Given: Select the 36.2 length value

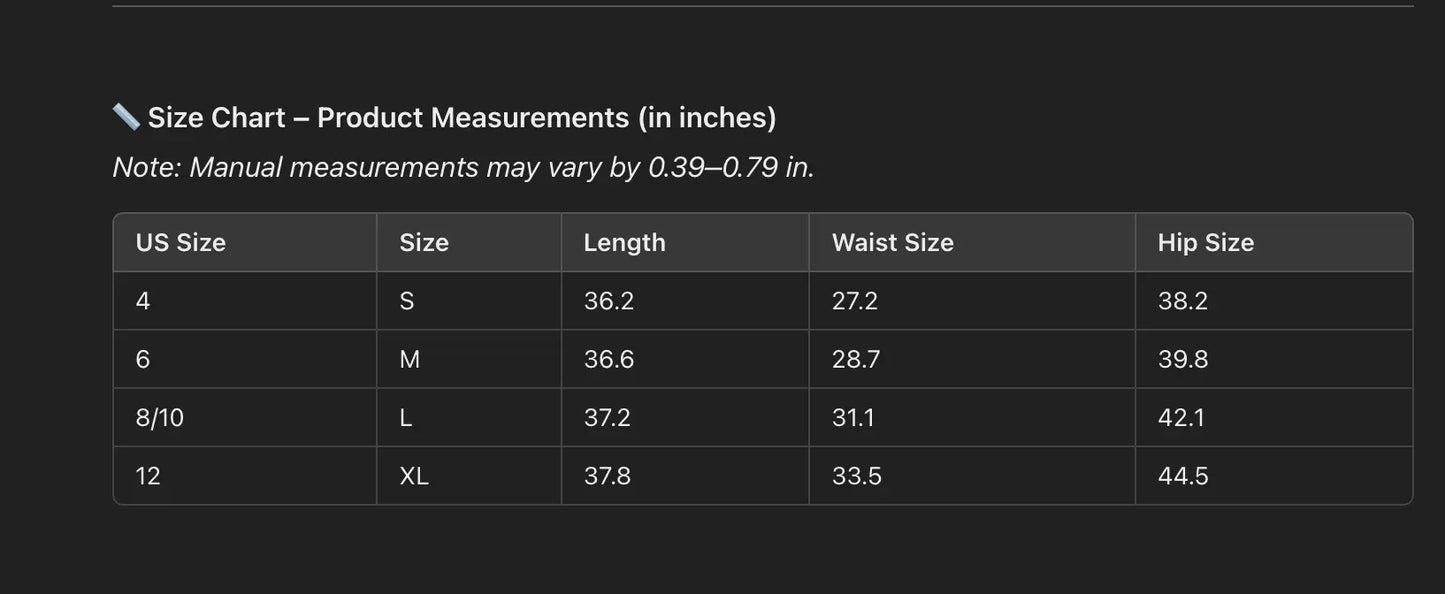Looking at the screenshot, I should tap(609, 301).
